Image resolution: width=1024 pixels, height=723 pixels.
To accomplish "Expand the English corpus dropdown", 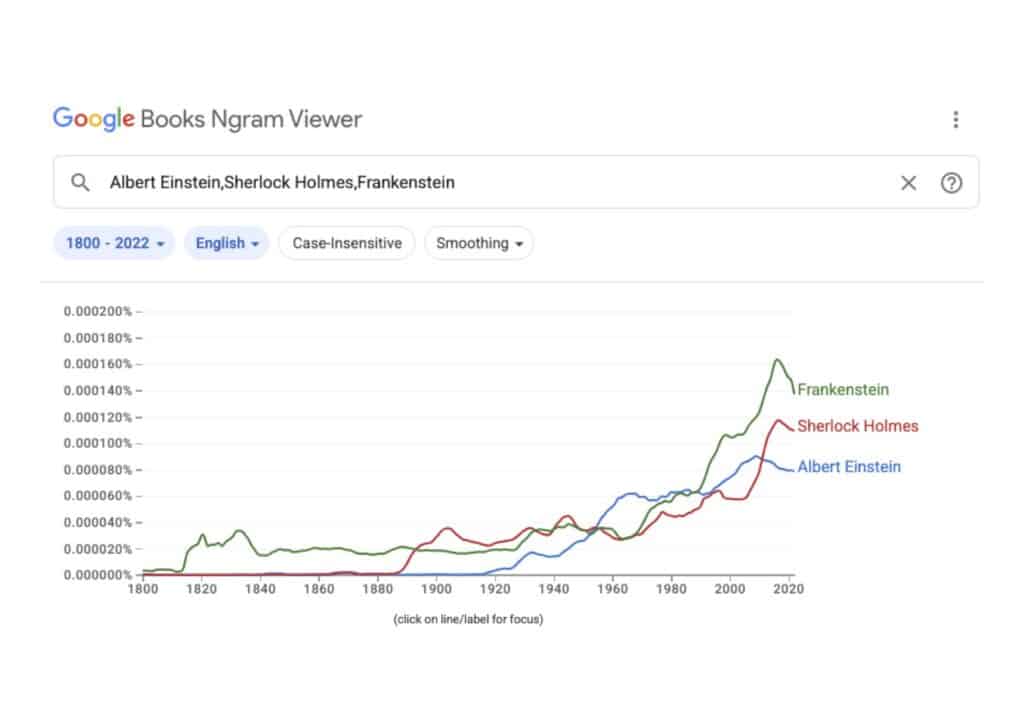I will click(x=226, y=243).
